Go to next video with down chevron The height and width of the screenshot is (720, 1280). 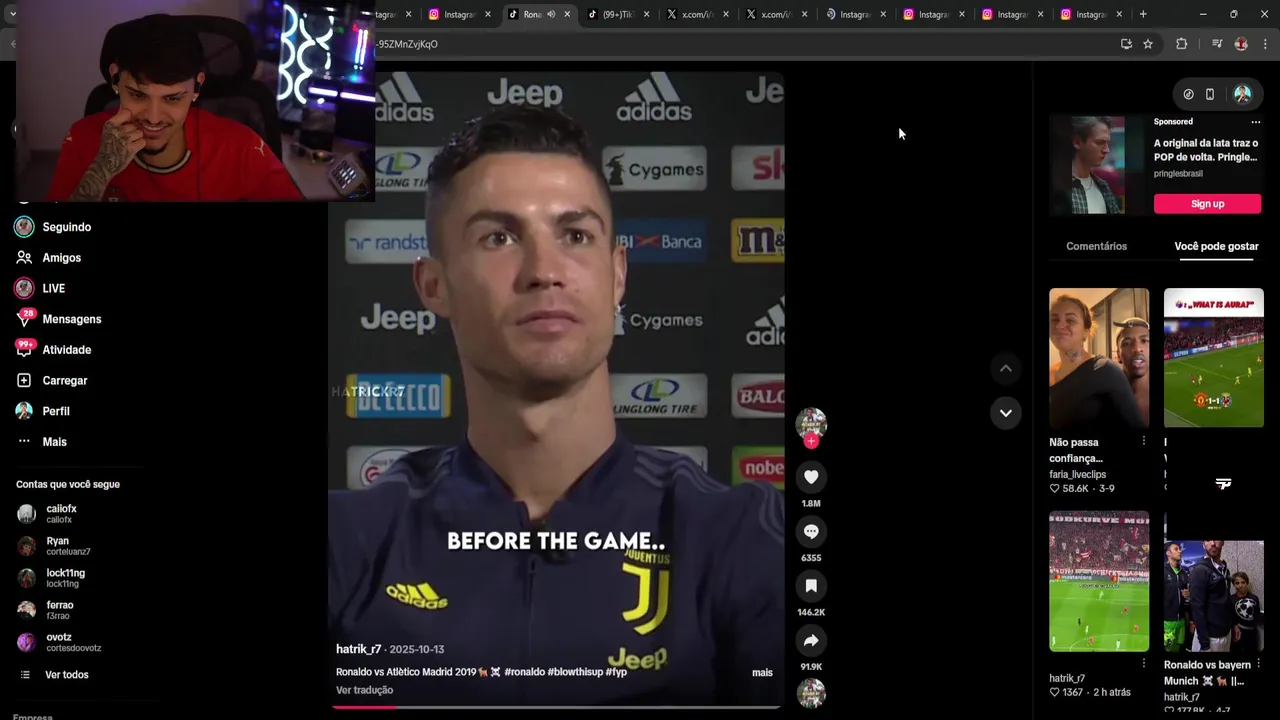click(1006, 413)
